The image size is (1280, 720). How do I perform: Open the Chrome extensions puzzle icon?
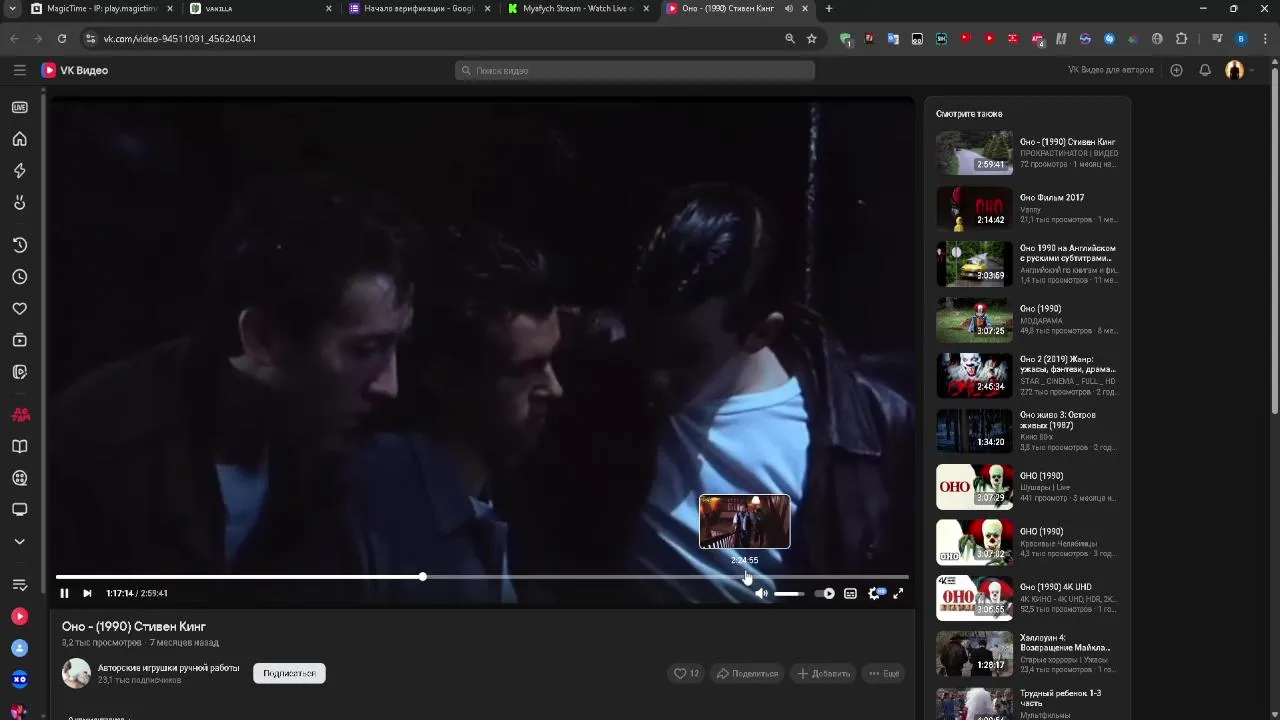pos(1182,39)
